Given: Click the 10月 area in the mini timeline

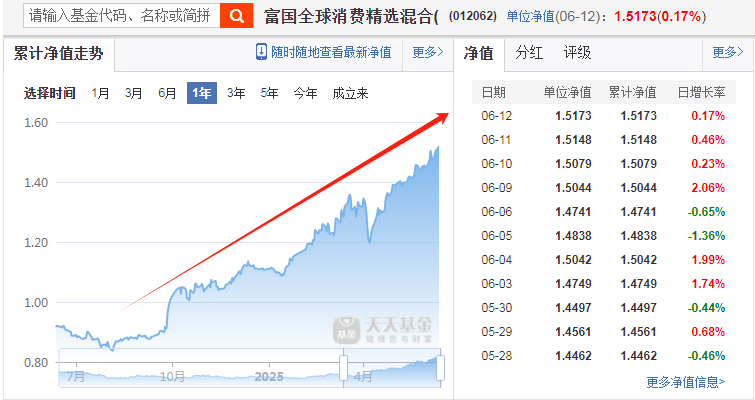Looking at the screenshot, I should (172, 376).
